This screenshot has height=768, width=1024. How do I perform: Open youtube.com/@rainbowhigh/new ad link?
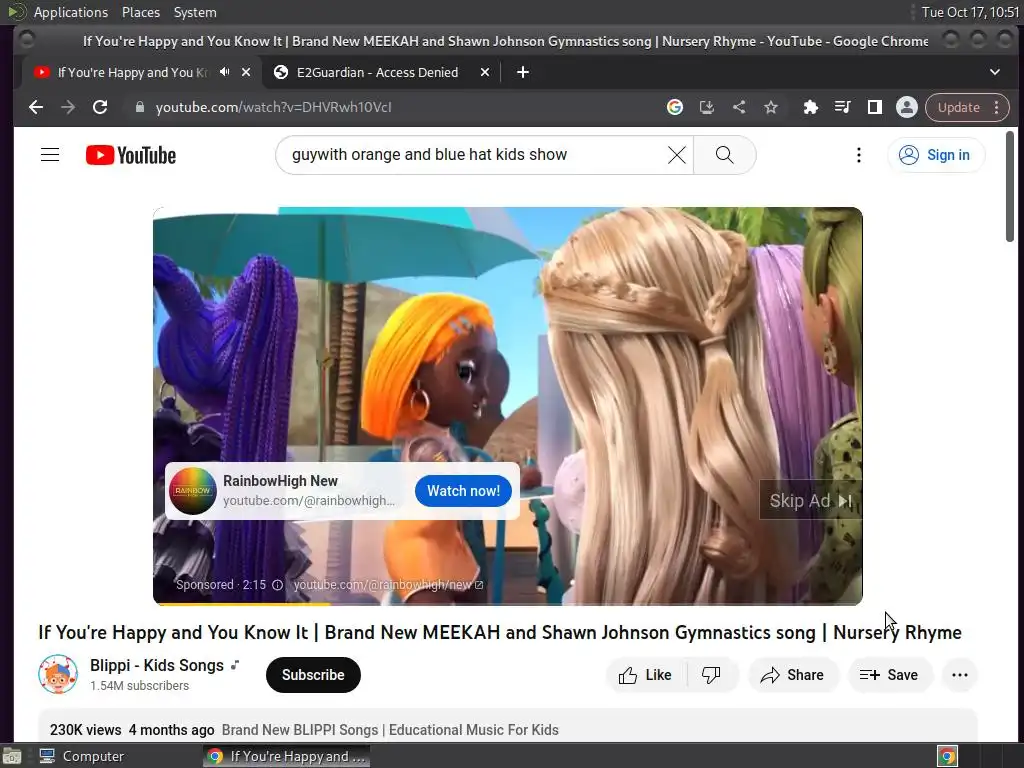[388, 584]
